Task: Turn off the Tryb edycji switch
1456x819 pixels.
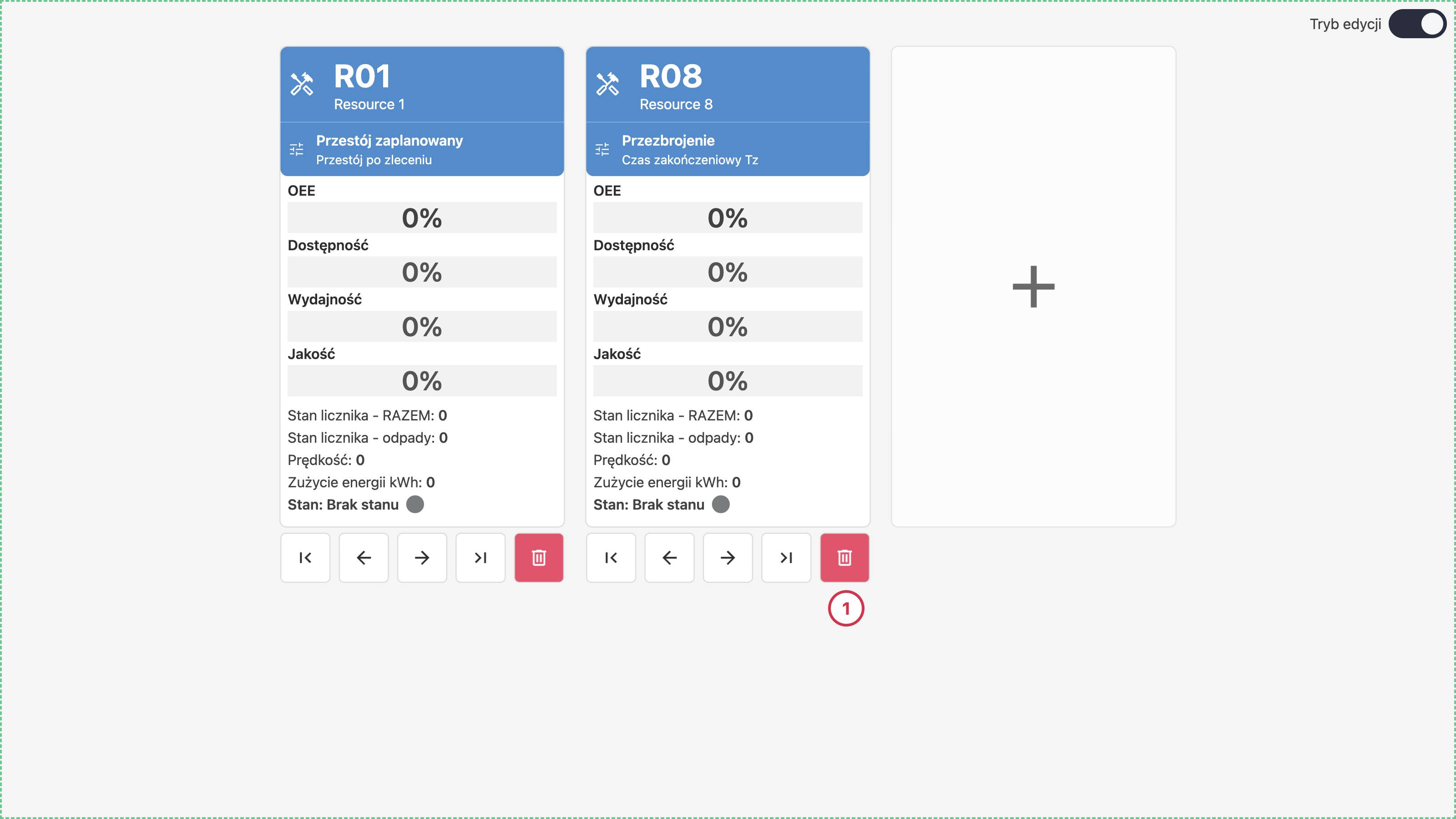Action: (x=1417, y=24)
